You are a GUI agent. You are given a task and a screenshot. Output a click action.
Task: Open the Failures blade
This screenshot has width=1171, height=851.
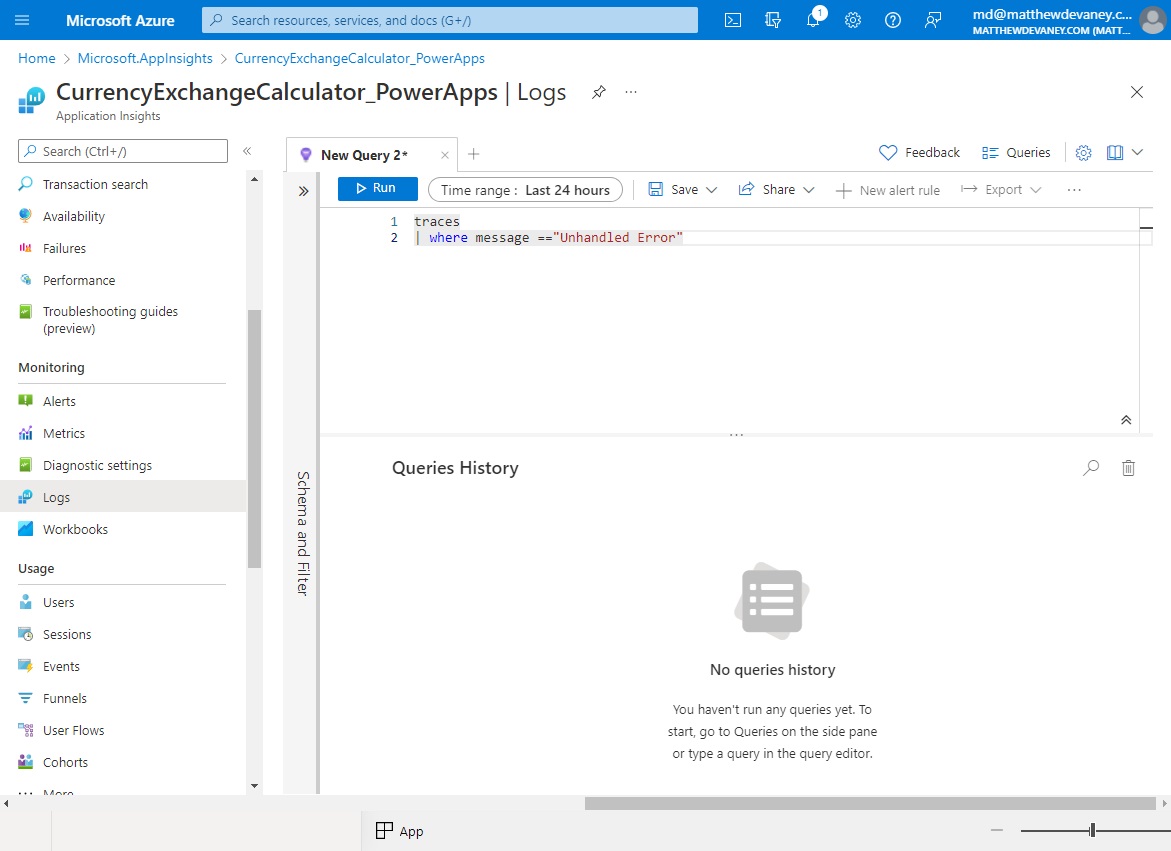click(x=66, y=248)
